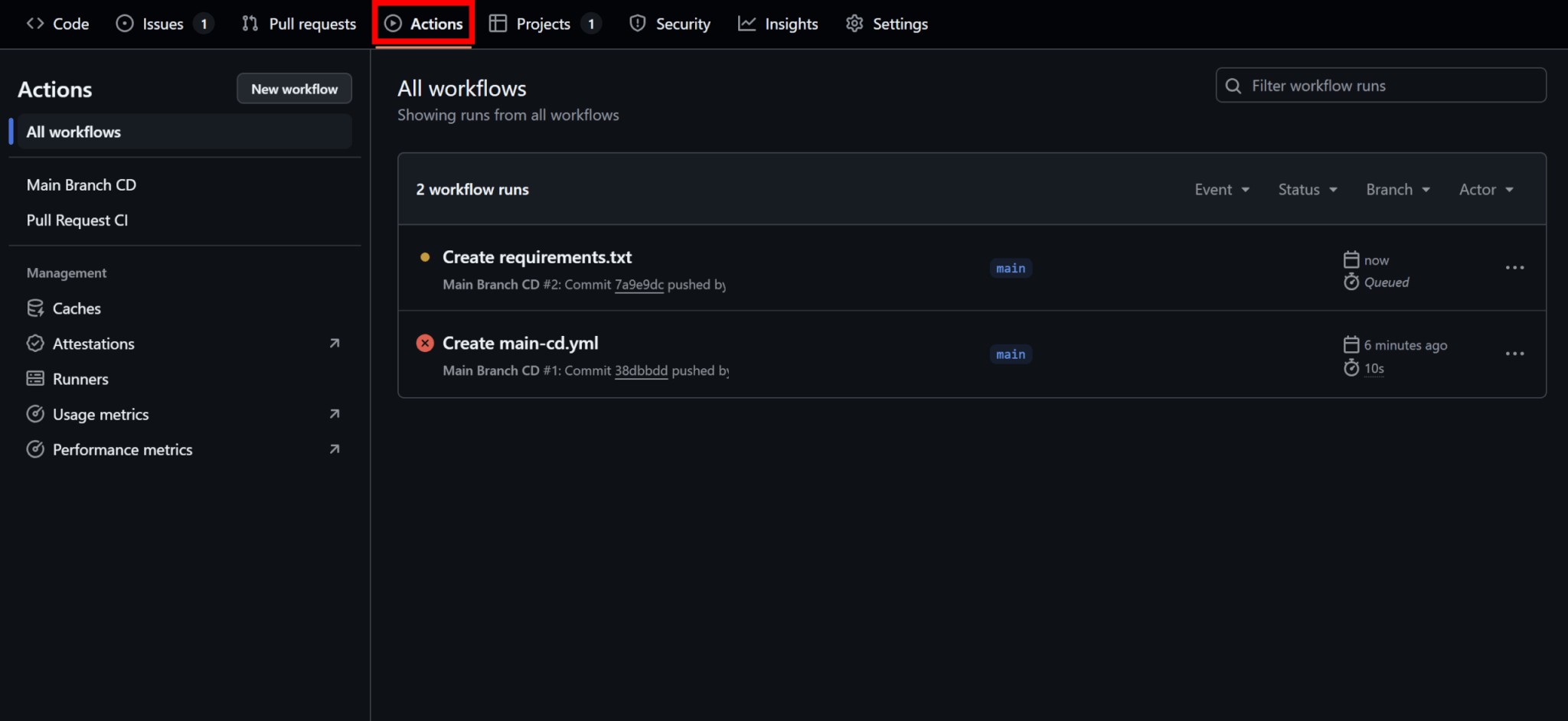Open Performance metrics page
Screen dimensions: 1568x721
click(x=122, y=449)
